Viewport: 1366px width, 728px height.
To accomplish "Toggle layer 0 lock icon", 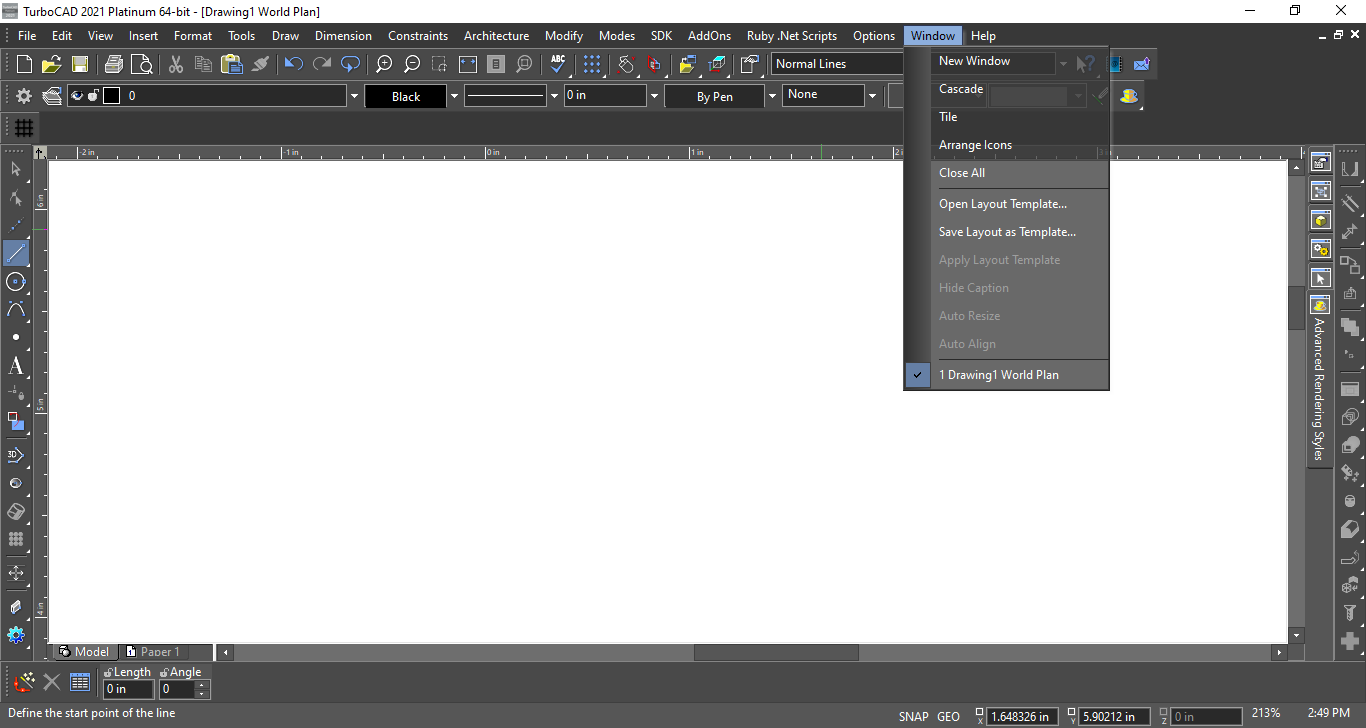I will coord(93,96).
